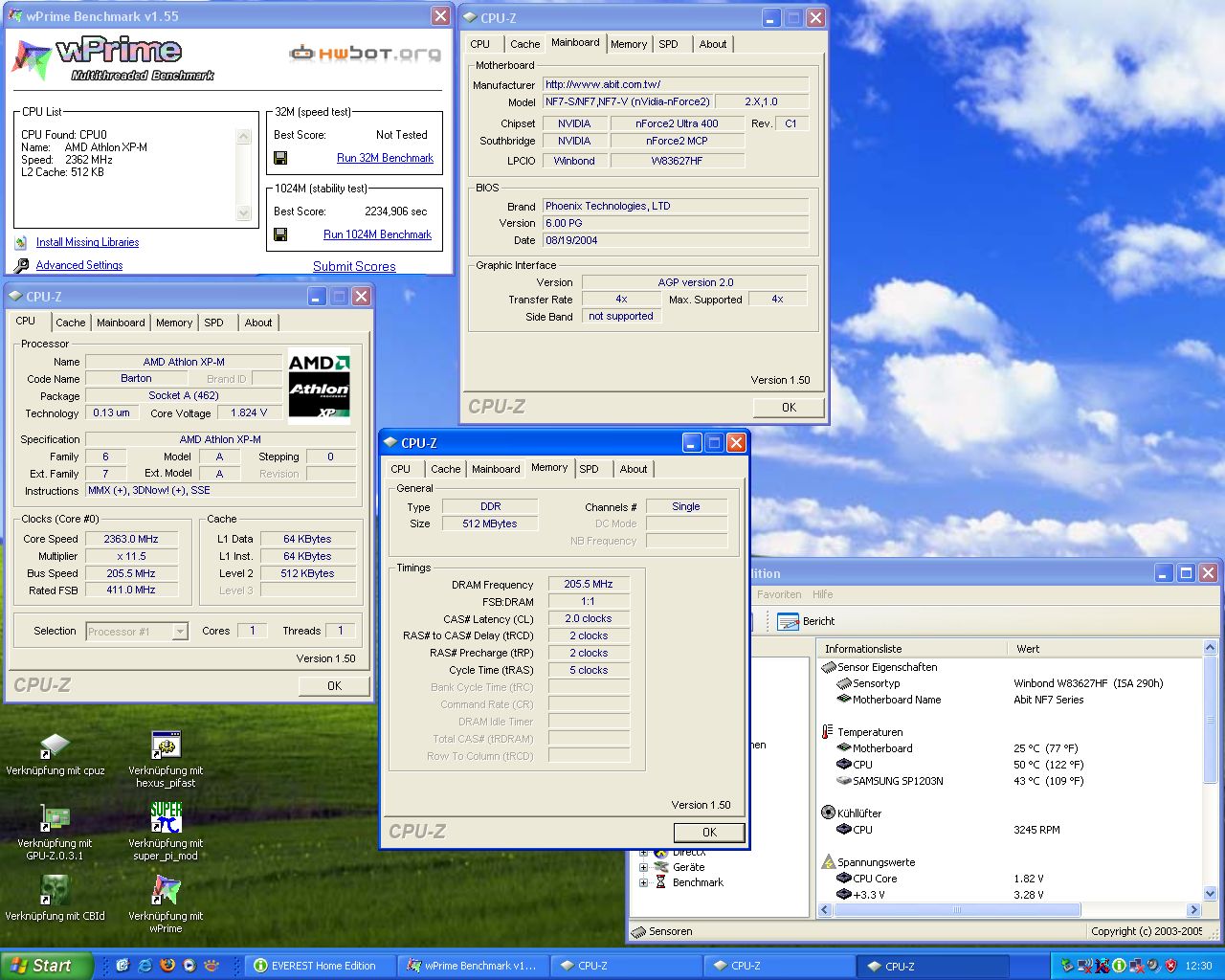1225x980 pixels.
Task: Click the sensor icon in EVEREST status bar
Action: 638,931
